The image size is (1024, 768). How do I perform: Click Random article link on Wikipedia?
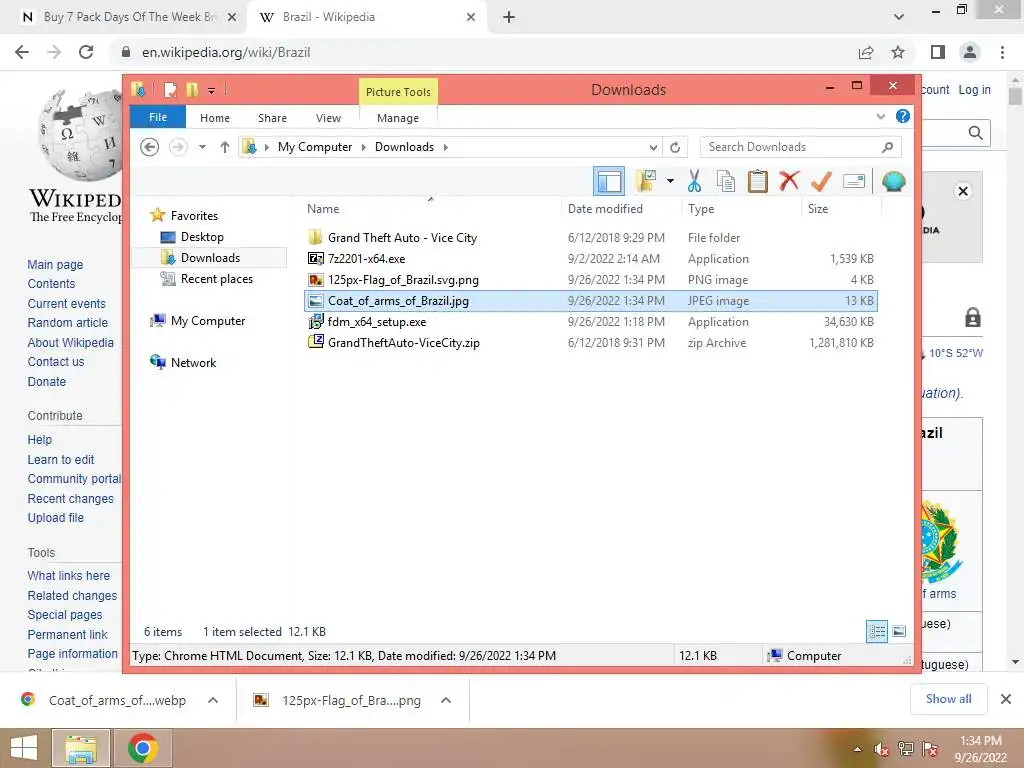pyautogui.click(x=67, y=323)
